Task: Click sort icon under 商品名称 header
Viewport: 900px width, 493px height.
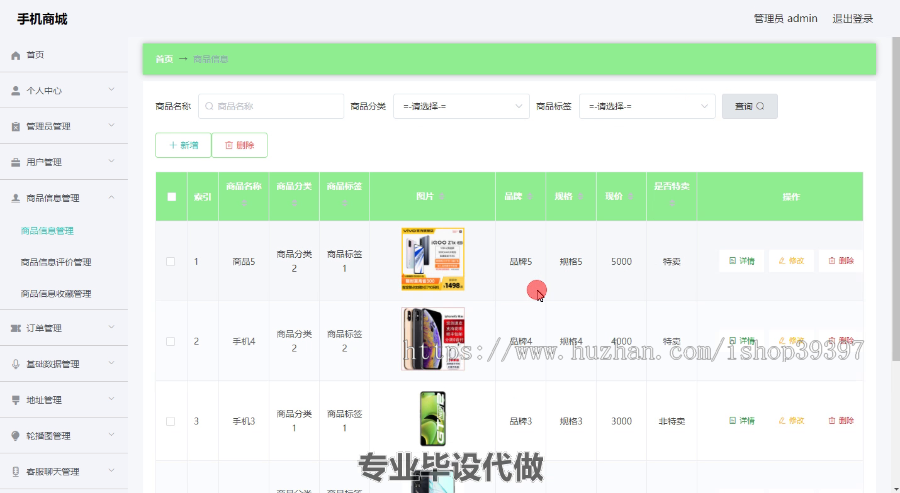Action: [244, 203]
